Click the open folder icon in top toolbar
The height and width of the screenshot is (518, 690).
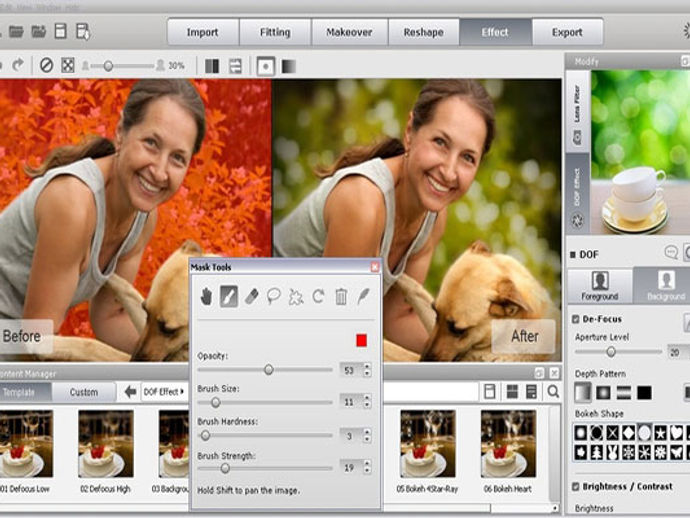(x=16, y=32)
